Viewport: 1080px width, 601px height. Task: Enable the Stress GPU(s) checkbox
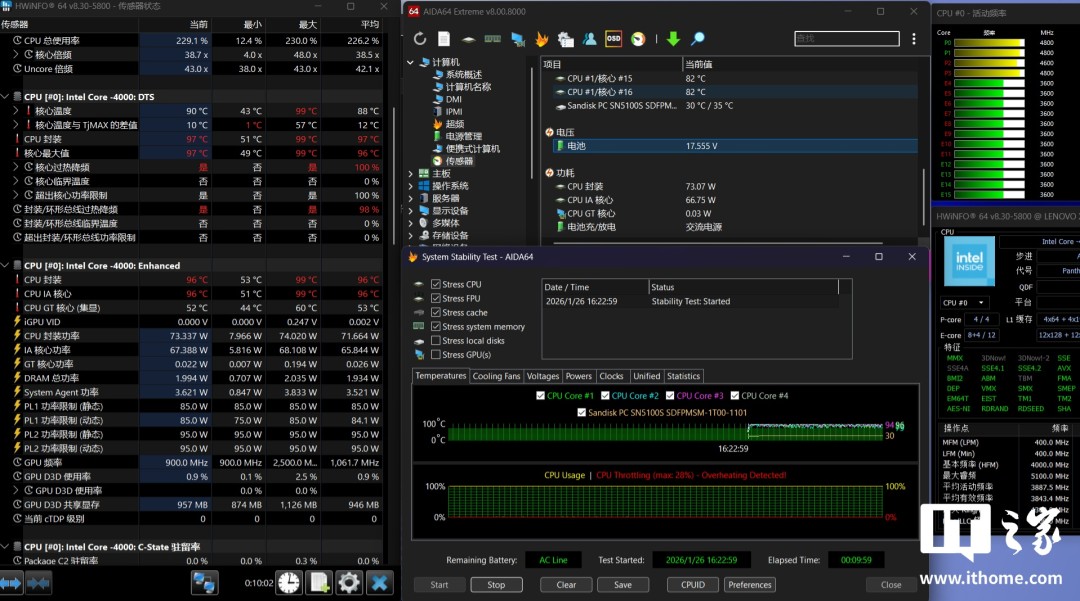tap(436, 355)
